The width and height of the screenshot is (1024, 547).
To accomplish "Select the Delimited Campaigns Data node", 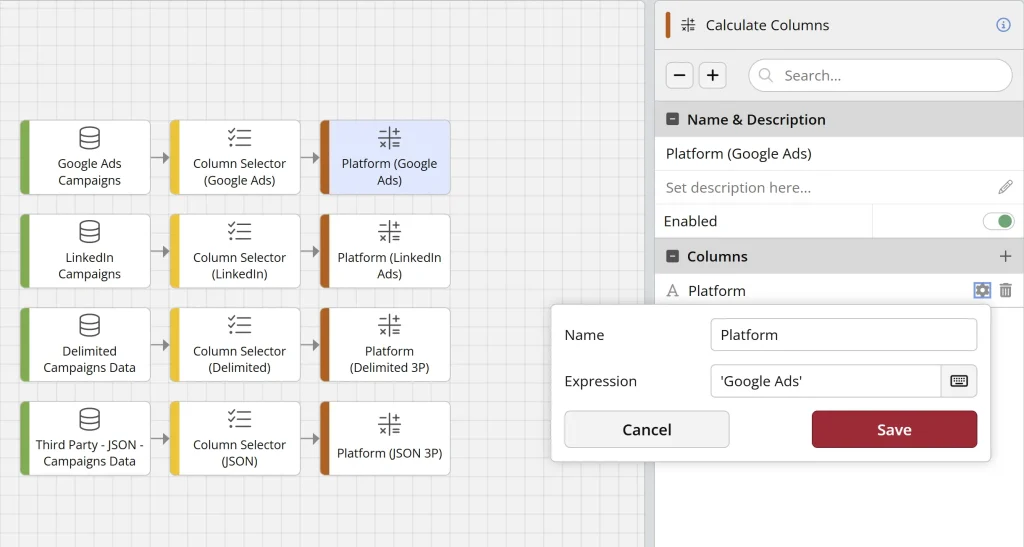I will (x=86, y=345).
